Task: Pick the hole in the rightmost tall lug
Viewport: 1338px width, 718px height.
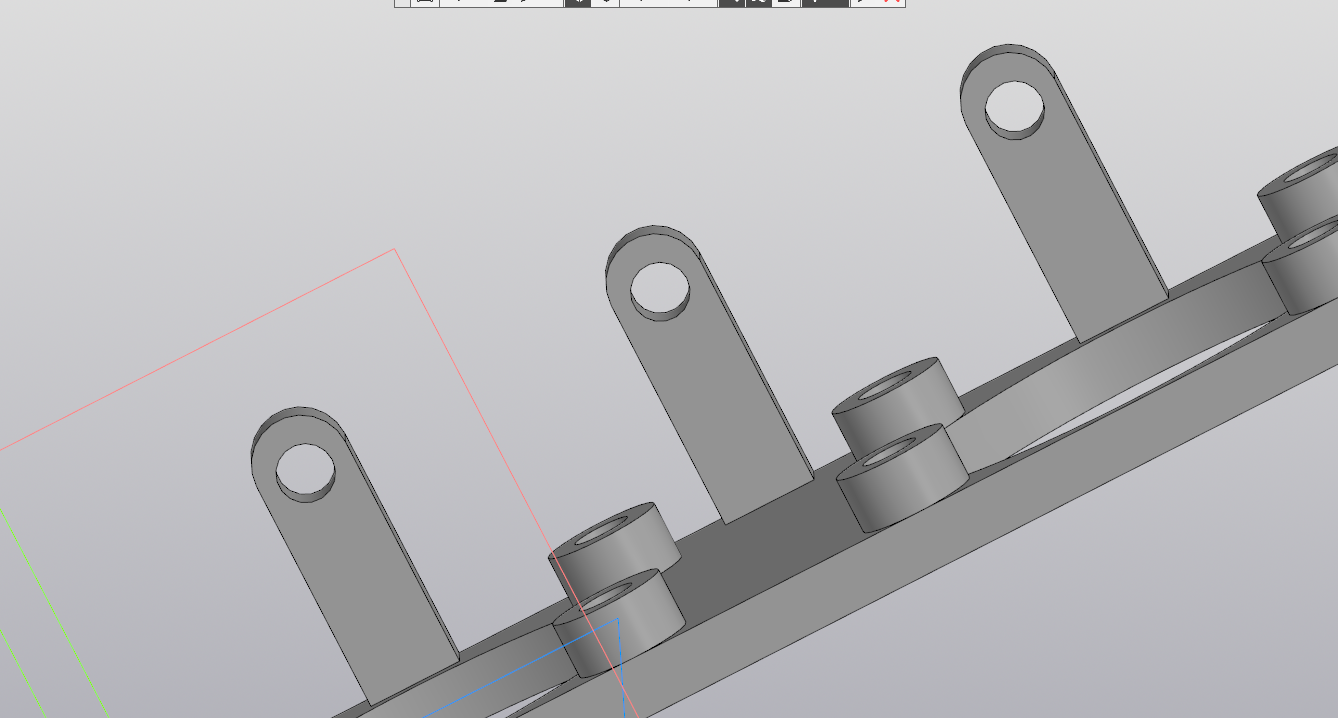Action: pos(1015,108)
